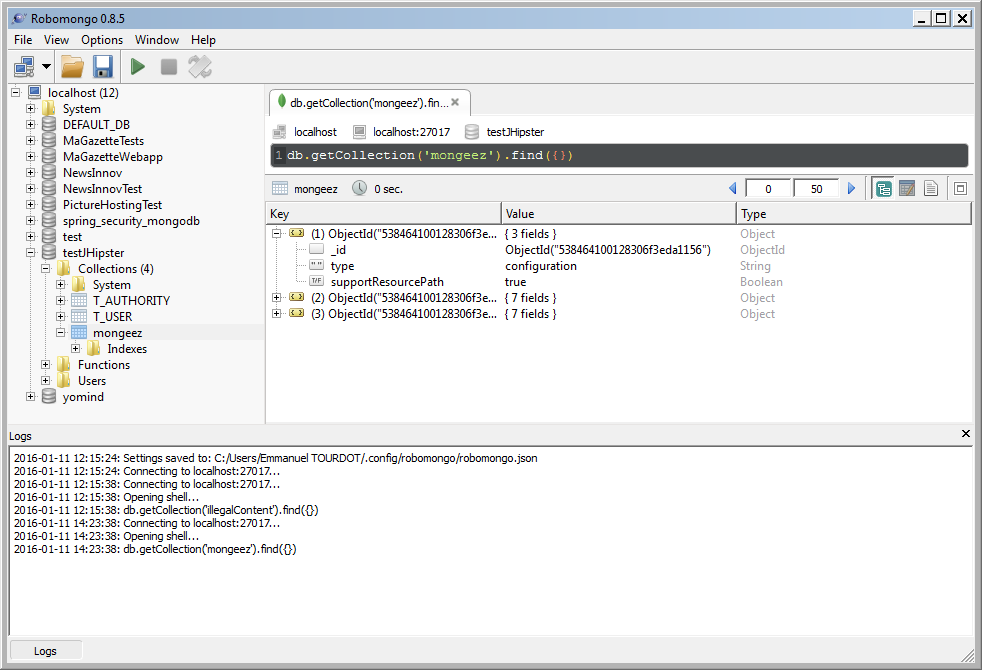
Task: Click the skip value field showing 0
Action: click(768, 188)
